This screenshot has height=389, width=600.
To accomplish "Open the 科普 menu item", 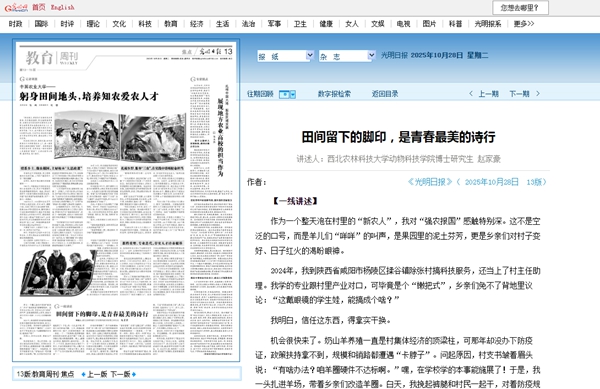I will click(455, 24).
